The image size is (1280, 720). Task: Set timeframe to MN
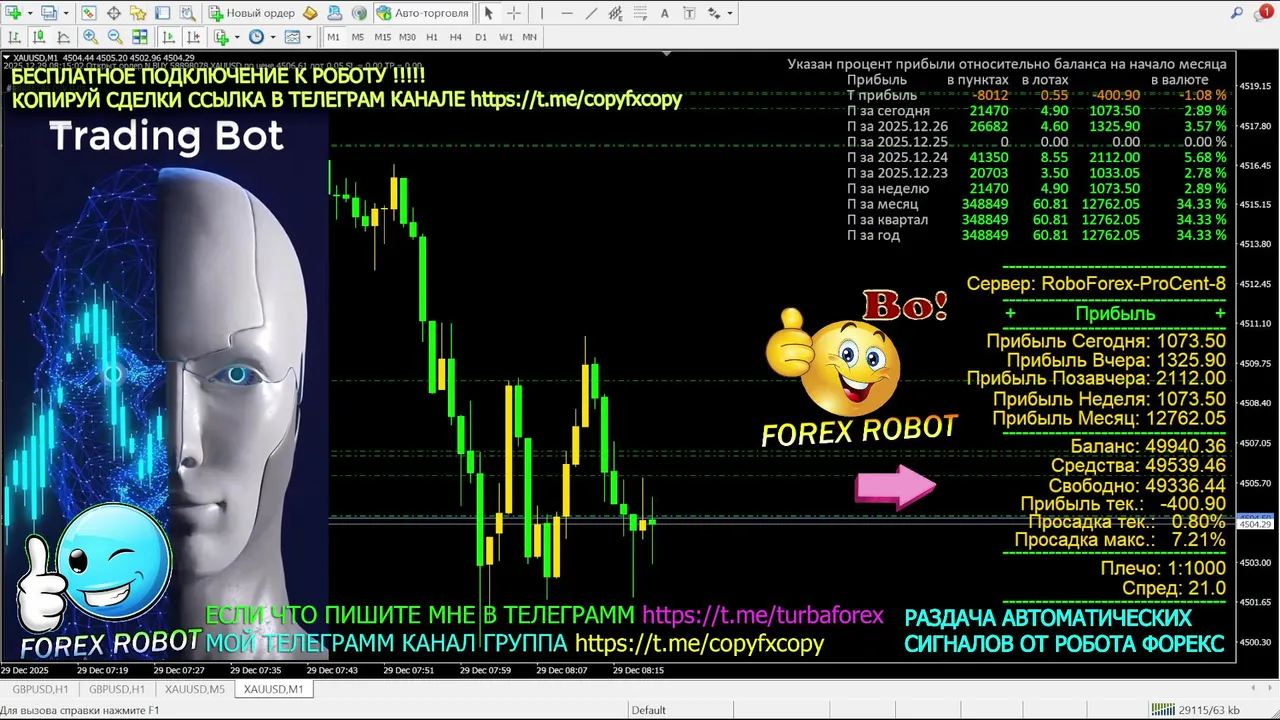click(x=529, y=37)
